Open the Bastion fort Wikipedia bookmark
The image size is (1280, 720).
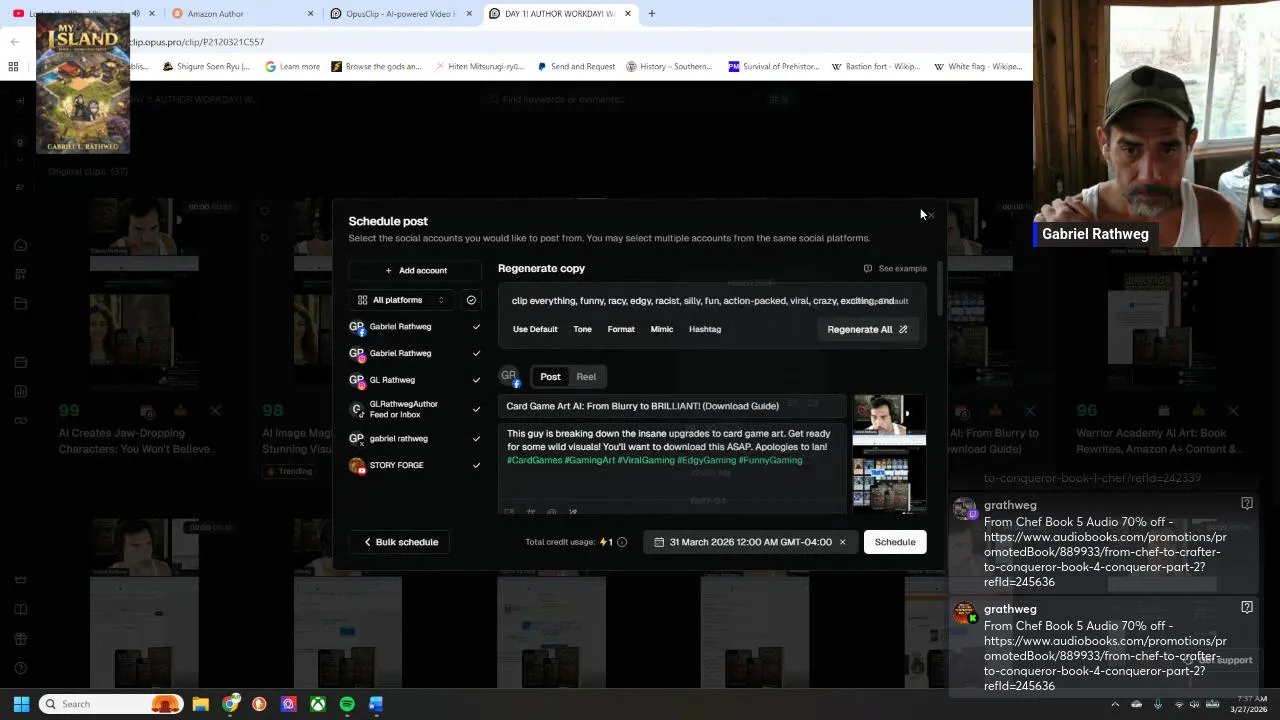click(x=876, y=66)
